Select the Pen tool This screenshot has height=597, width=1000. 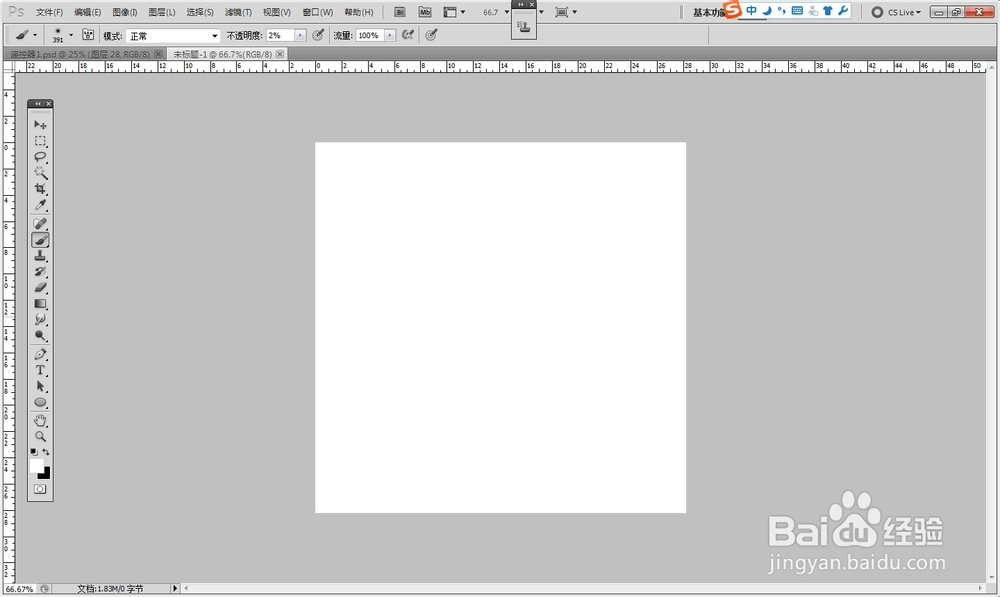coord(40,355)
